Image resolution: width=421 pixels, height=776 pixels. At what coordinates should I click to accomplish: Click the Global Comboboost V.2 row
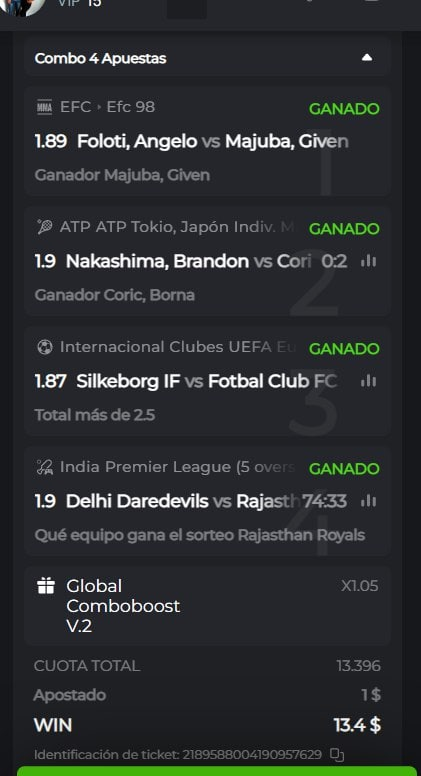coord(207,606)
